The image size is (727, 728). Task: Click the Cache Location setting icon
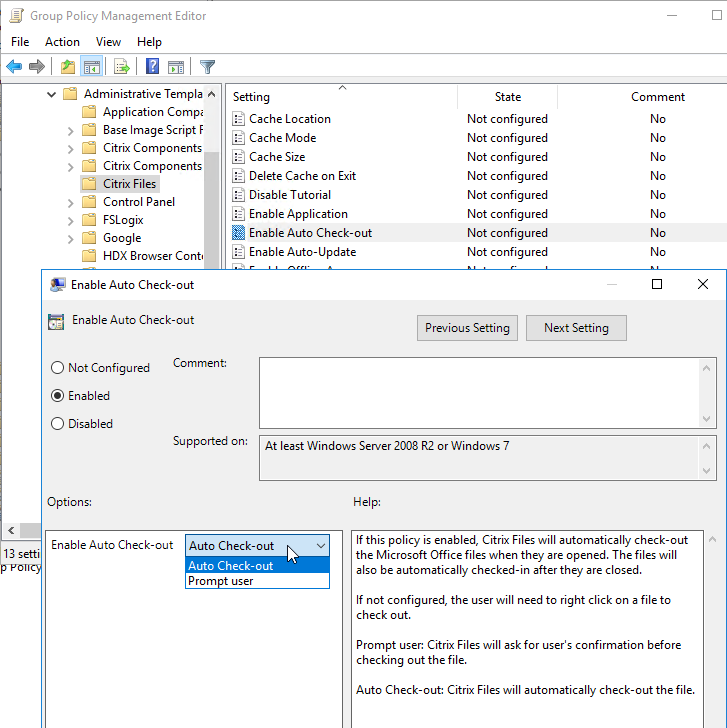coord(238,119)
